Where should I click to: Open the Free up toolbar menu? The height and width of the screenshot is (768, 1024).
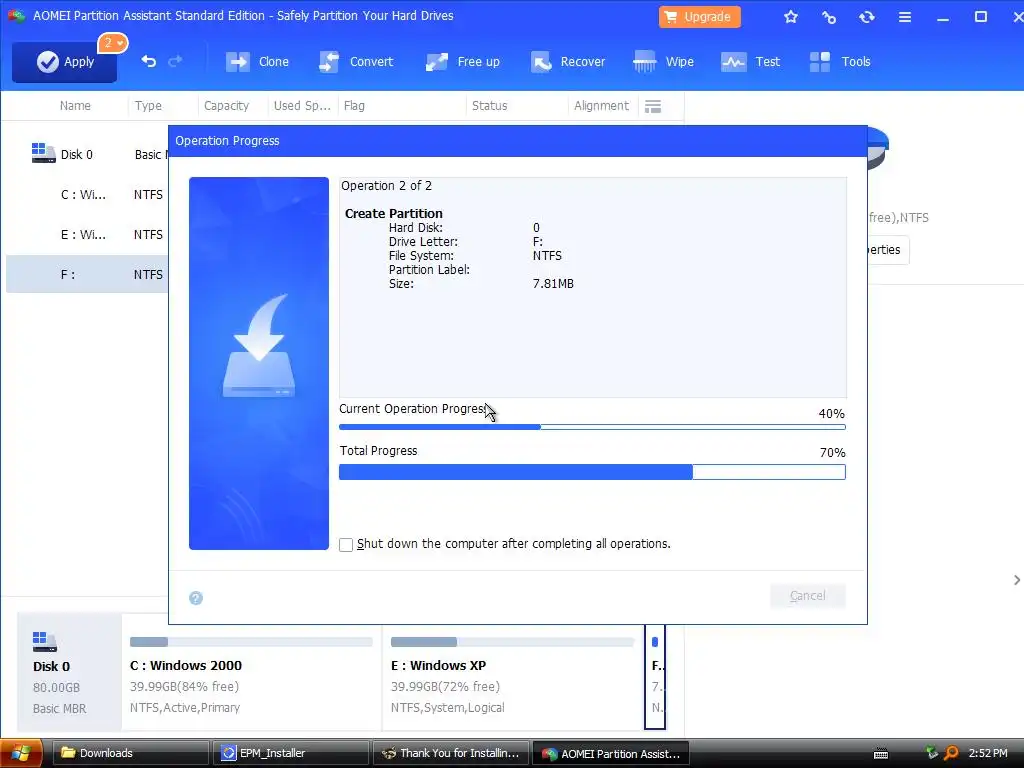pos(462,62)
